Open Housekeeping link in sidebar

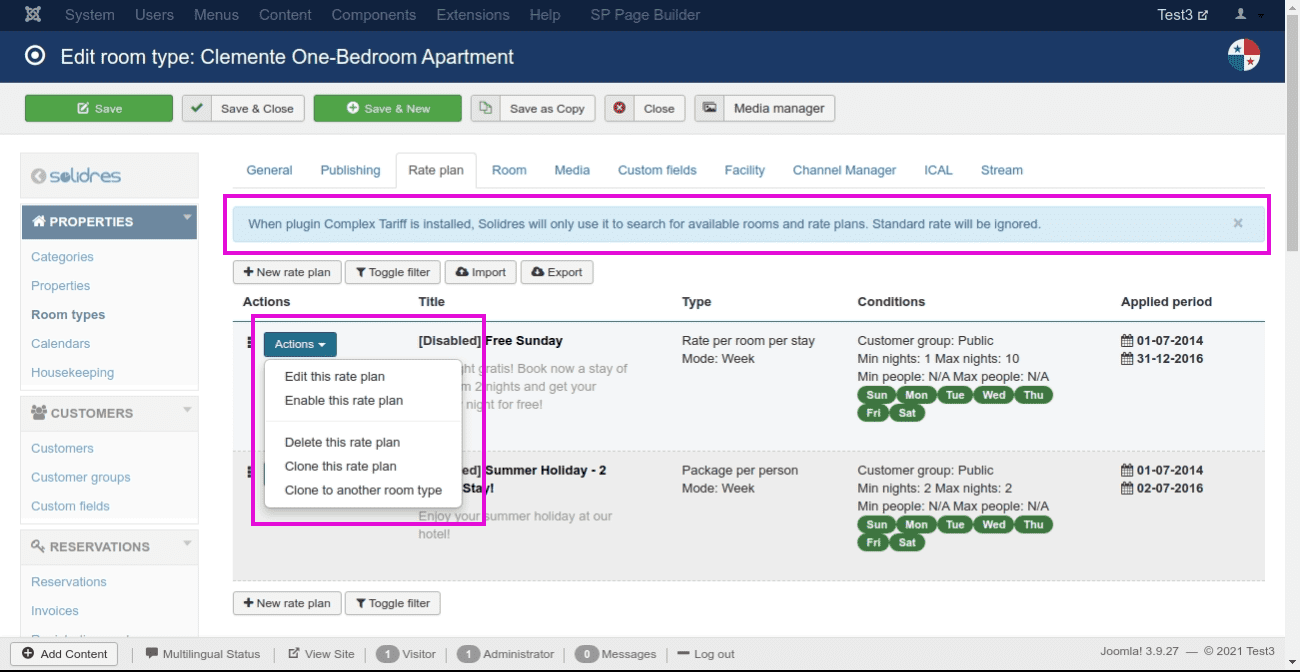tap(72, 372)
